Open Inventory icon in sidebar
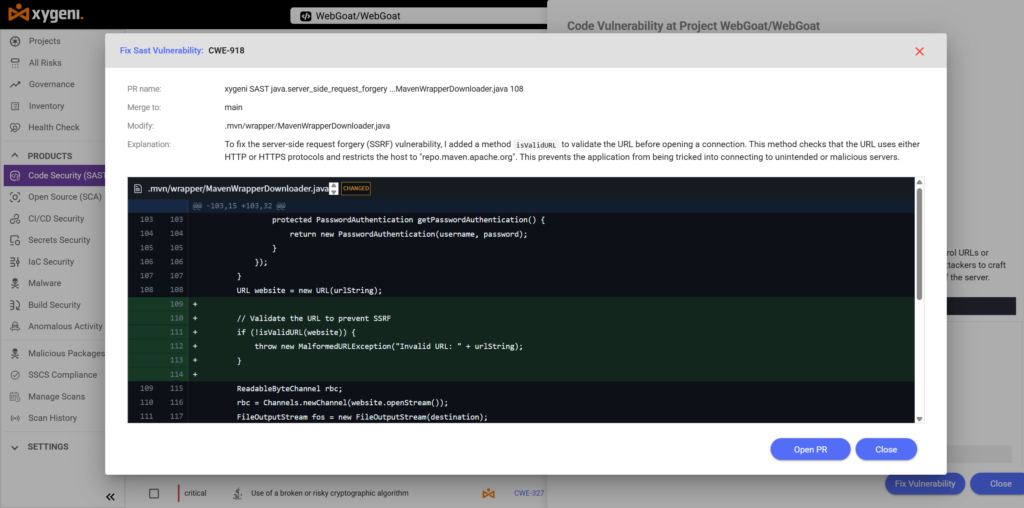 [15, 106]
